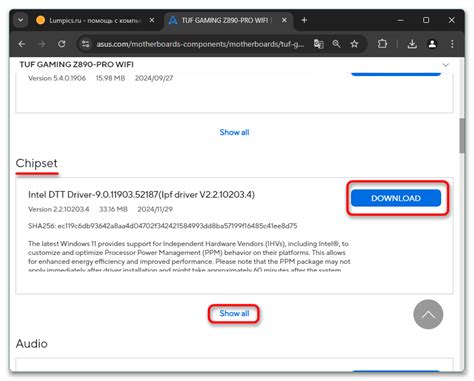Open the extensions puzzle icon
474x381 pixels.
(382, 44)
